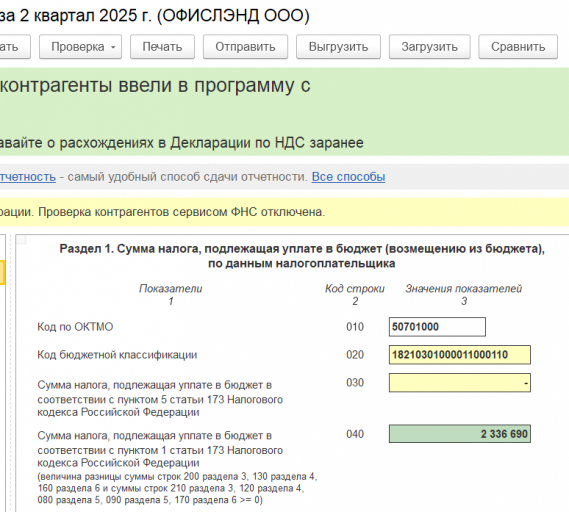Click the пункт 5 статьи 173 description
This screenshot has width=569, height=512.
click(x=160, y=398)
